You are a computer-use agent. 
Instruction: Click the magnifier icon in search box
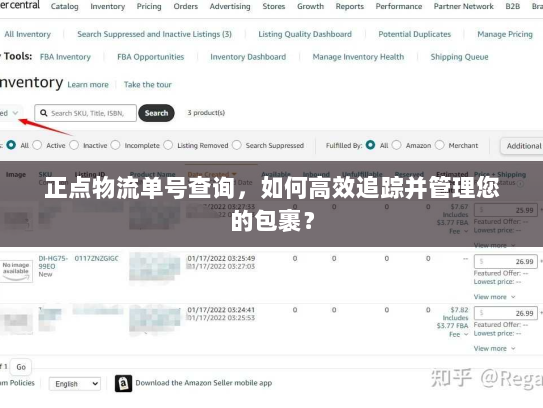44,113
